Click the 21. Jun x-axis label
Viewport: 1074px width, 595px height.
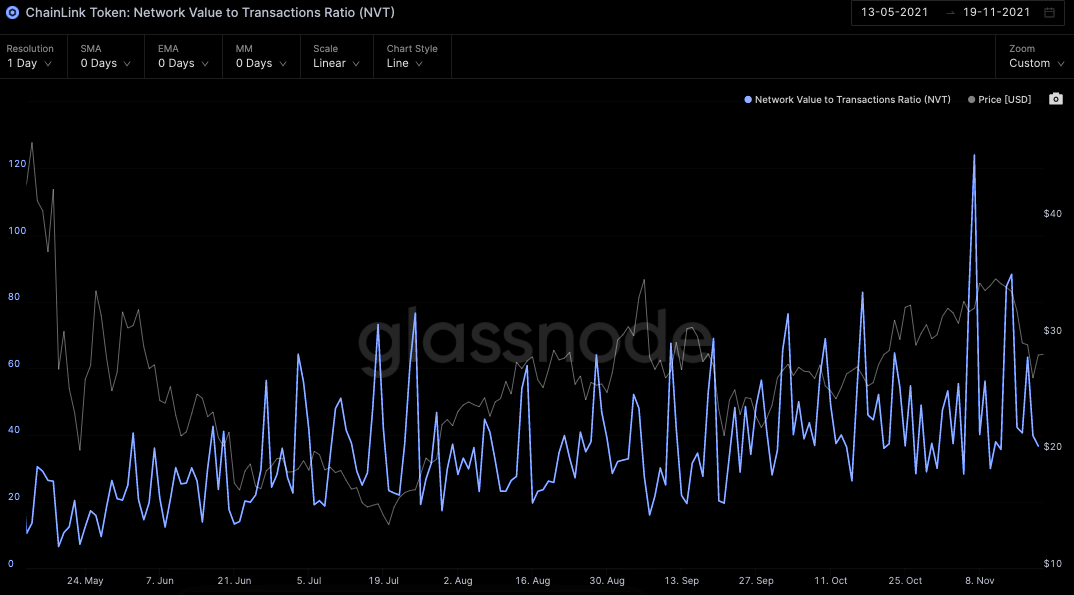[234, 581]
